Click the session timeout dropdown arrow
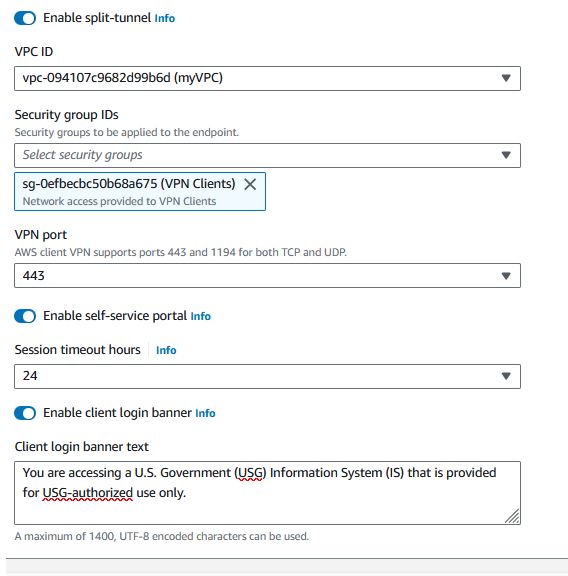The width and height of the screenshot is (568, 576). [x=506, y=376]
